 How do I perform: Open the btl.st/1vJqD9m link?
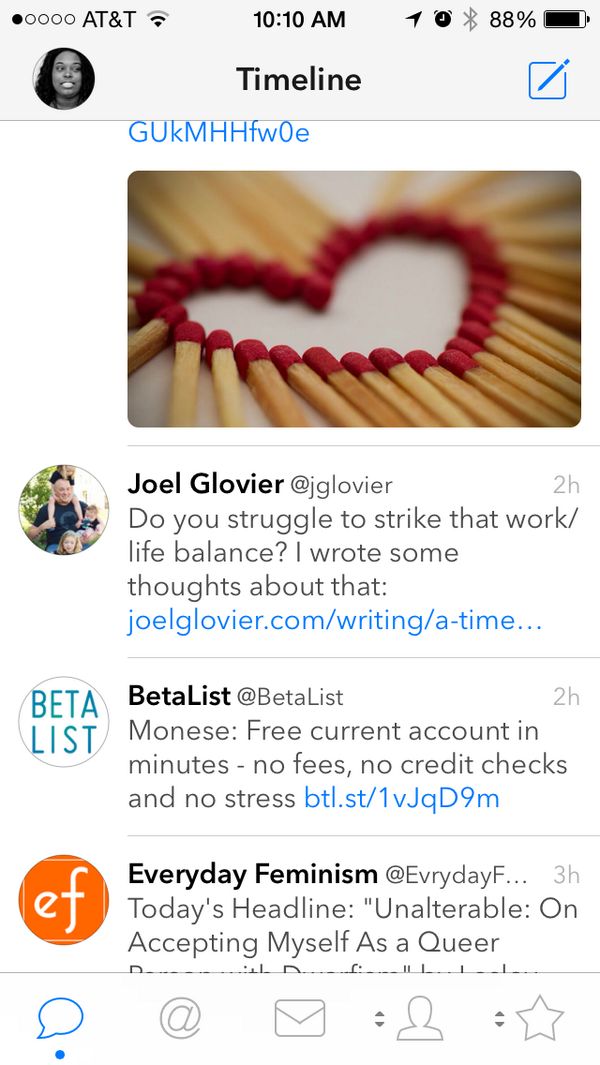coord(401,798)
